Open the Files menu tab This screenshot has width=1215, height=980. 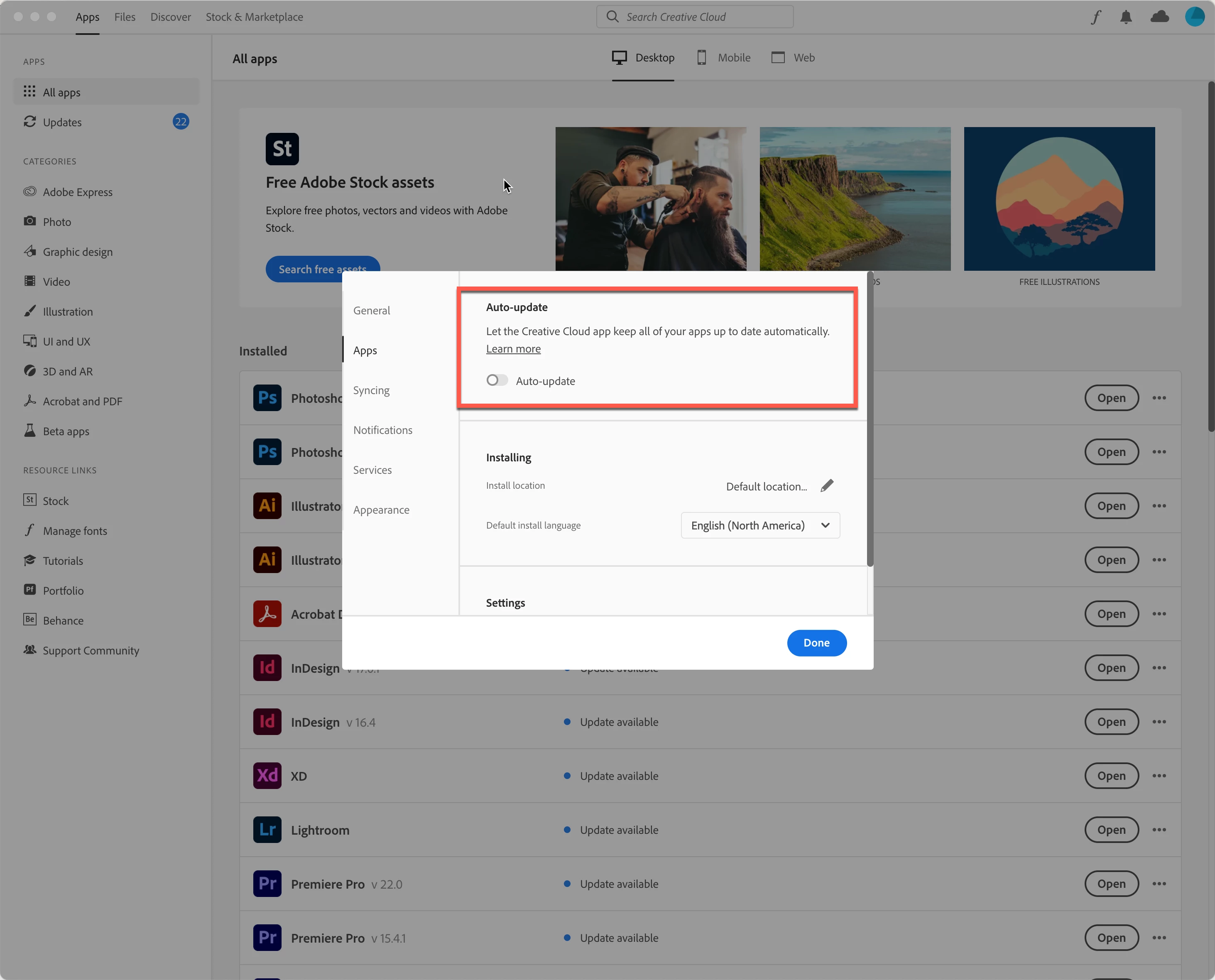(125, 17)
